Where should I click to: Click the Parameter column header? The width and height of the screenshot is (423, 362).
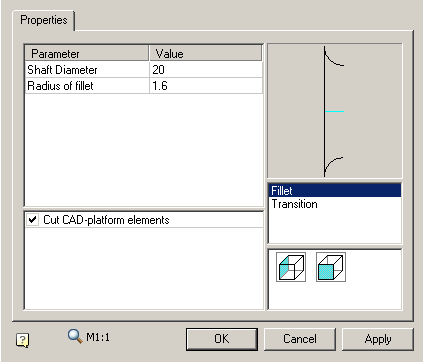pyautogui.click(x=87, y=53)
